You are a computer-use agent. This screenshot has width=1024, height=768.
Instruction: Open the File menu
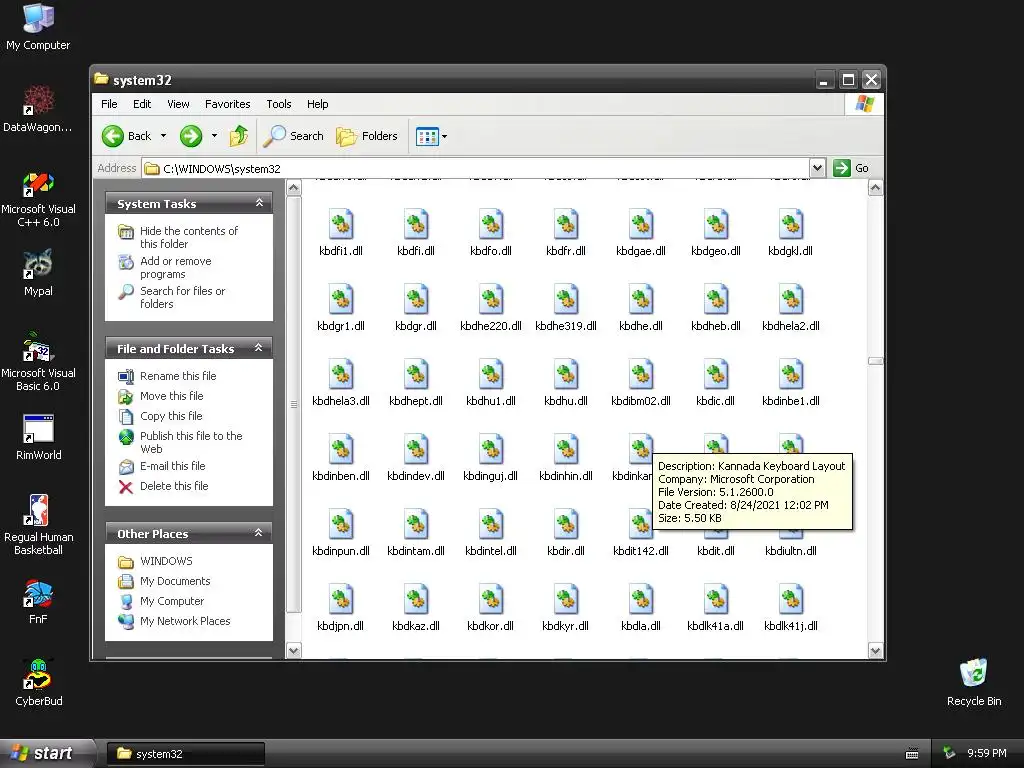click(x=109, y=104)
